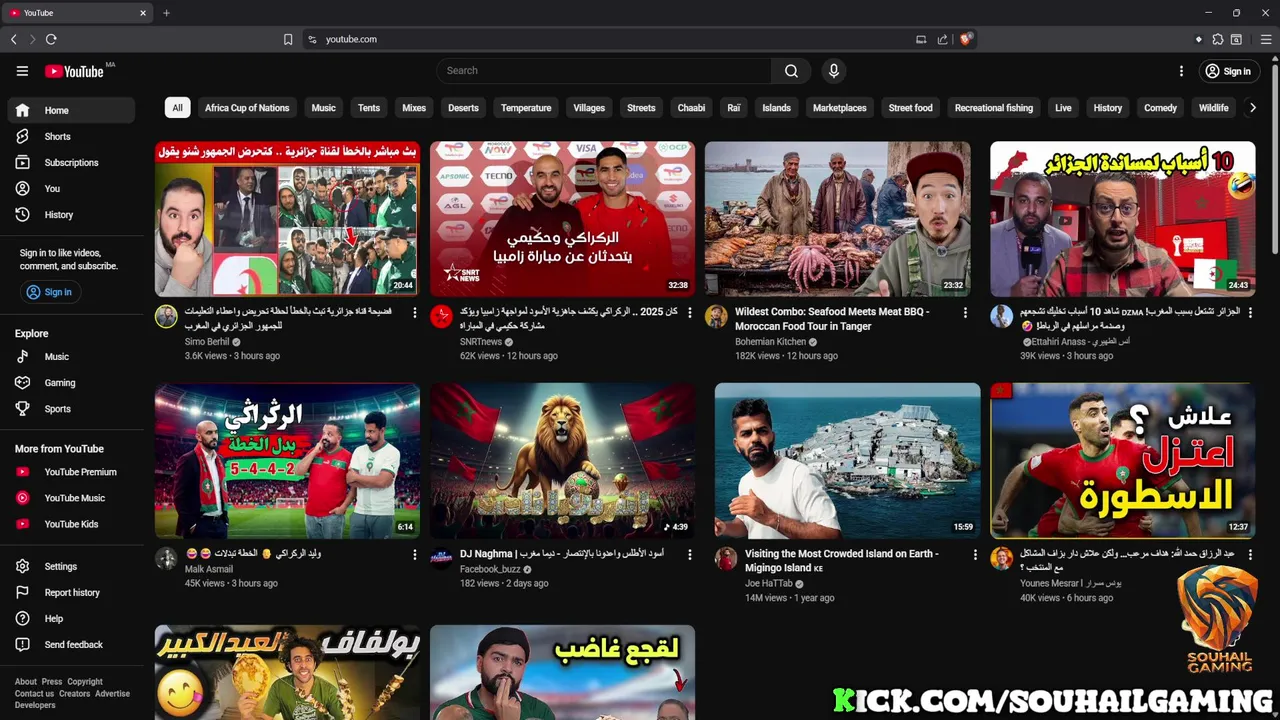This screenshot has width=1280, height=720.
Task: Open Gaming under Explore
Action: [x=71, y=382]
